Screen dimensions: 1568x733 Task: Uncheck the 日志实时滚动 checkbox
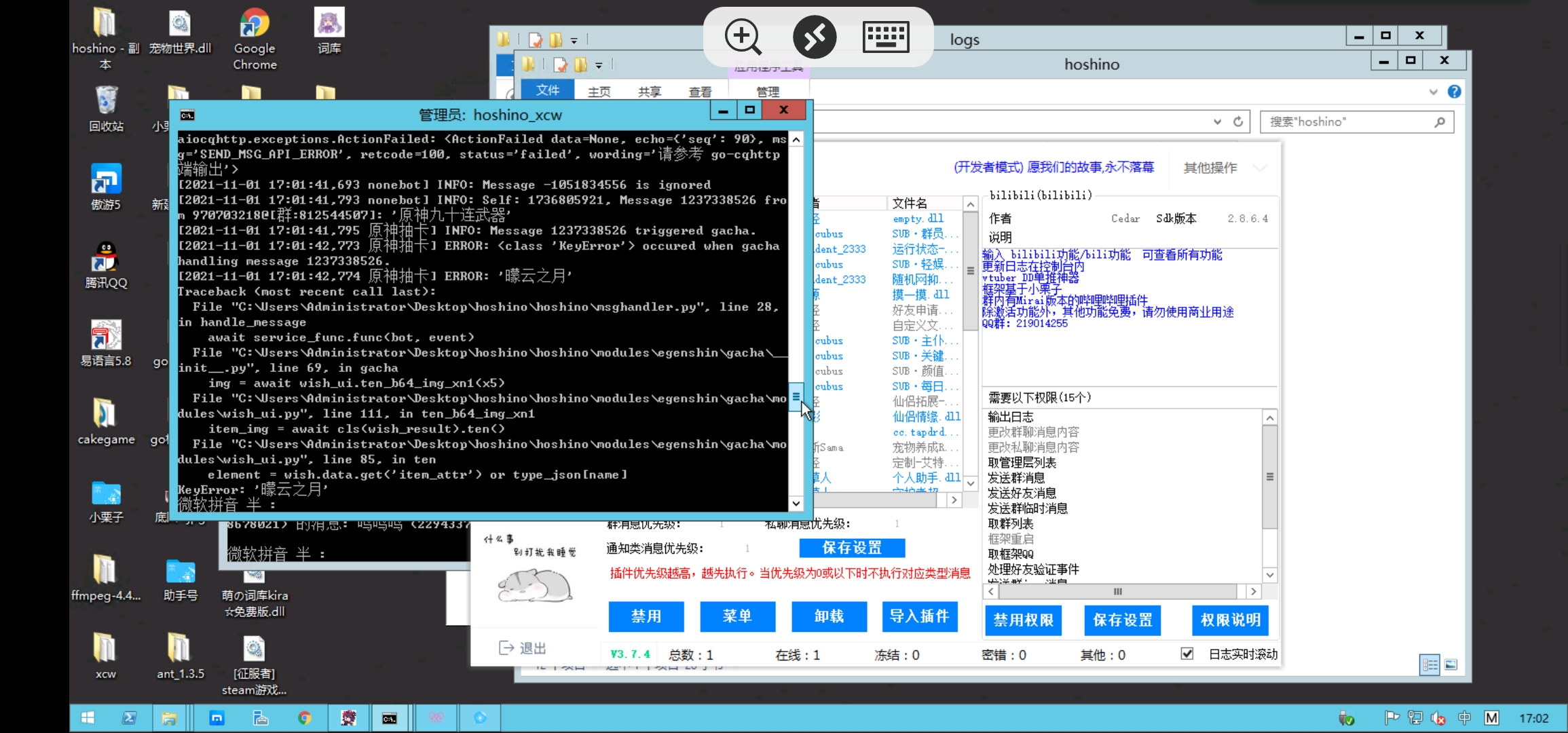click(1187, 654)
